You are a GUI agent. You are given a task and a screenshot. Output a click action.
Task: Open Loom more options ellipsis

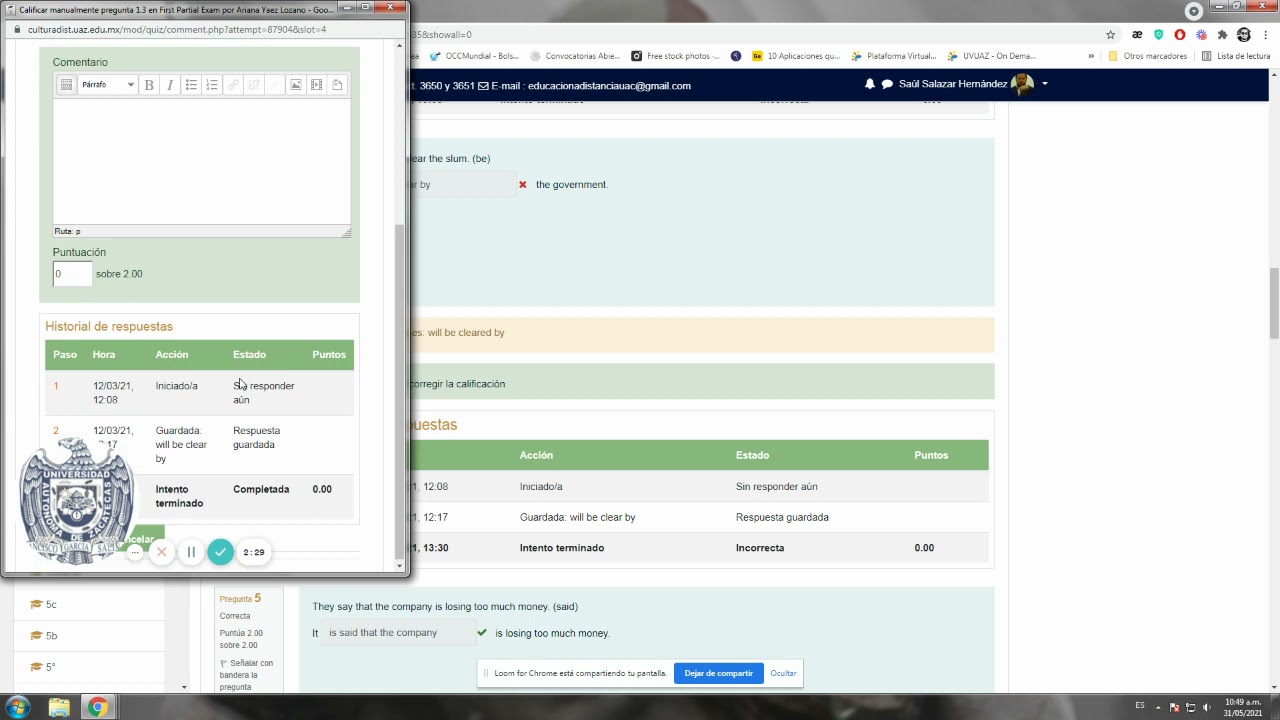tap(136, 552)
